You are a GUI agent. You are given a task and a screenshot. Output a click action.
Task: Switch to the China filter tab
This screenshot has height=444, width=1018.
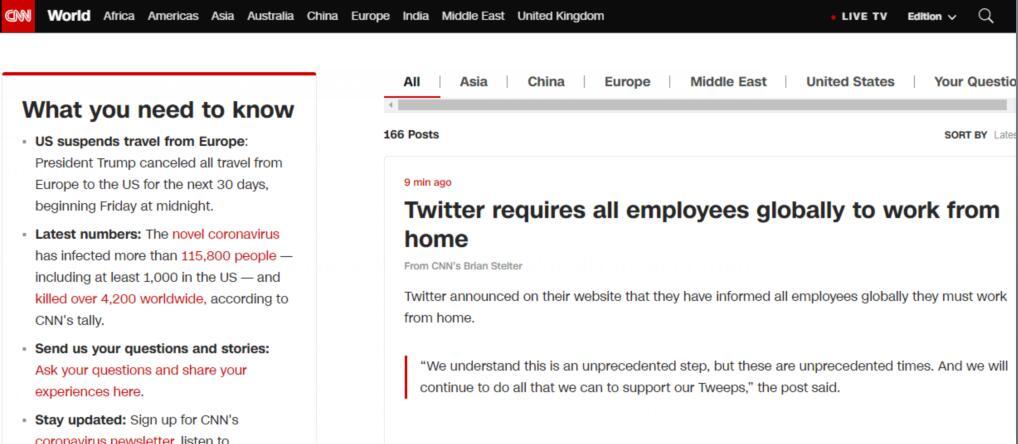tap(545, 82)
